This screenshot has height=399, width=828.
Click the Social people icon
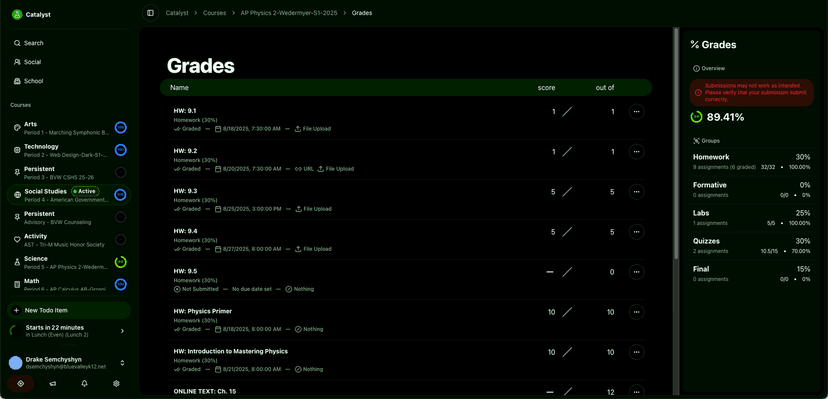17,62
